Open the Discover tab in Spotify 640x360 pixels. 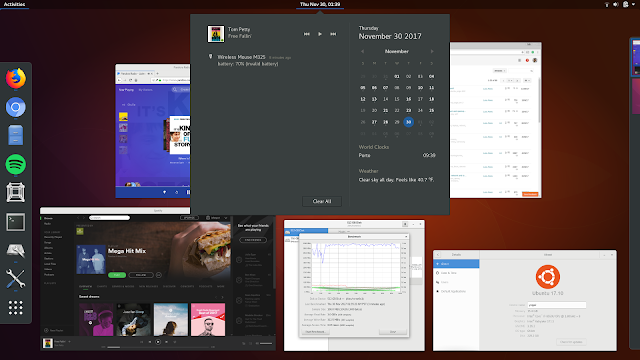[x=169, y=287]
